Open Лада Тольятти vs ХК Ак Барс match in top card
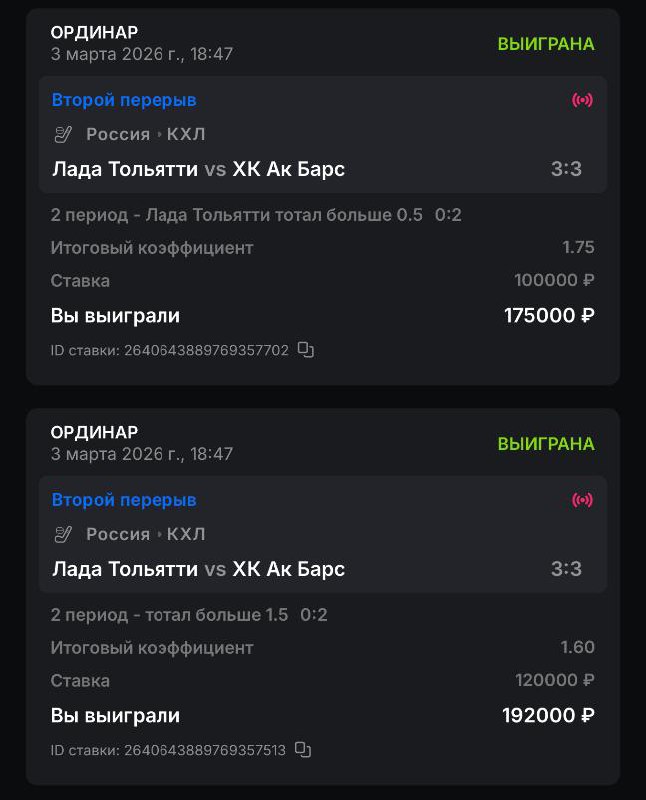Image resolution: width=646 pixels, height=800 pixels. click(x=198, y=169)
